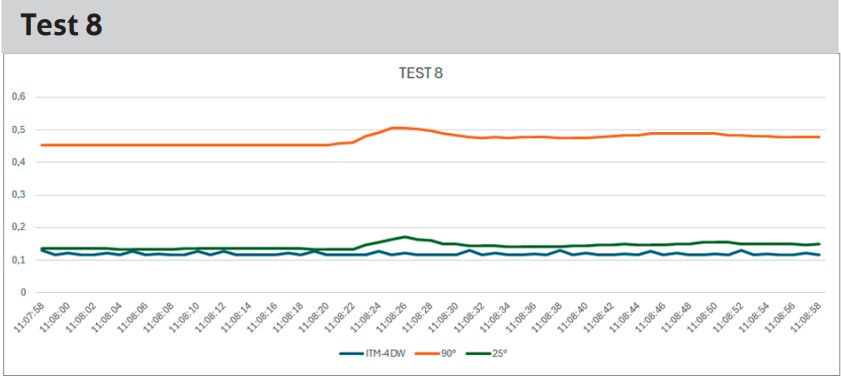841x376 pixels.
Task: Click the 0,1 y-axis label
Action: coord(19,260)
